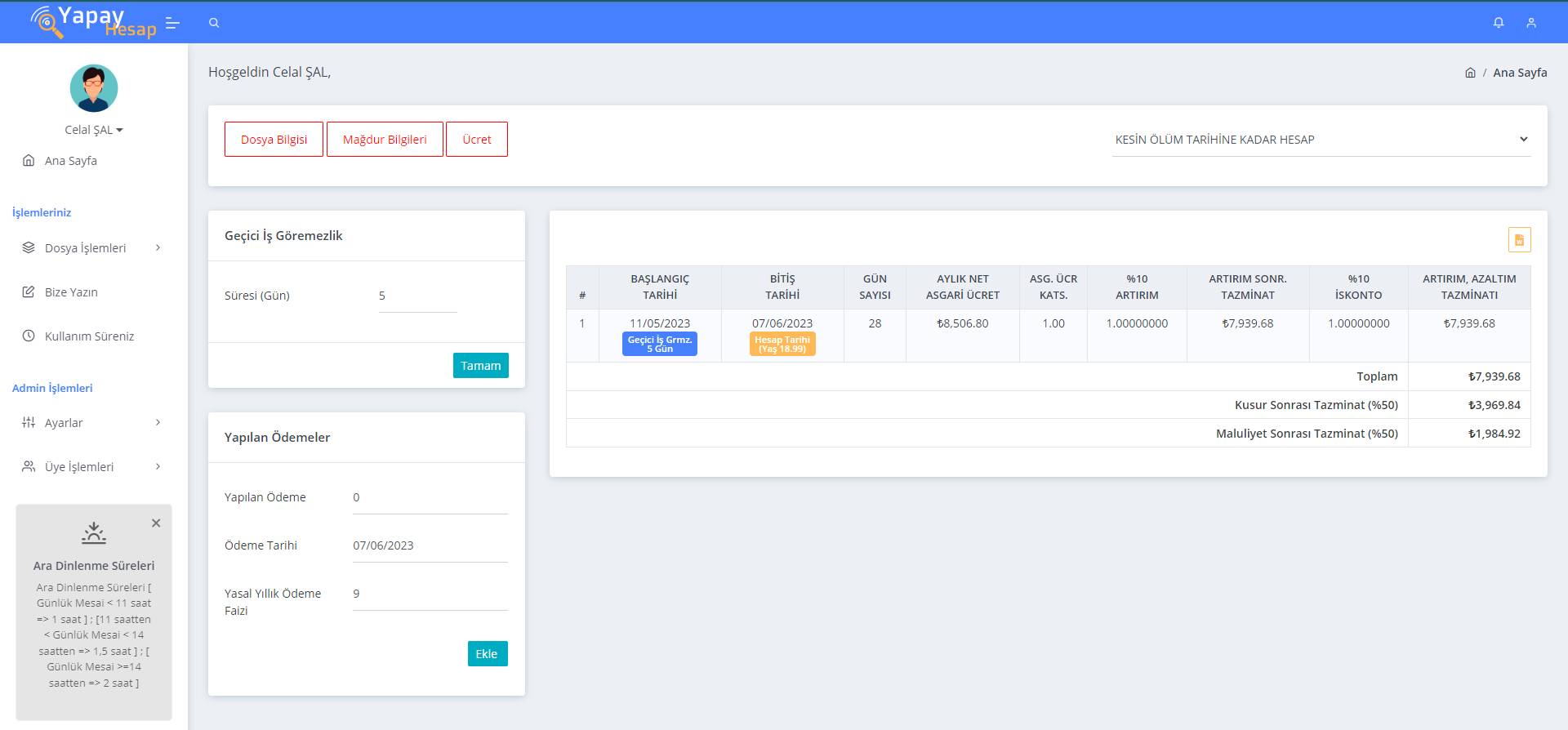Click the user account icon in header

pos(1531,23)
